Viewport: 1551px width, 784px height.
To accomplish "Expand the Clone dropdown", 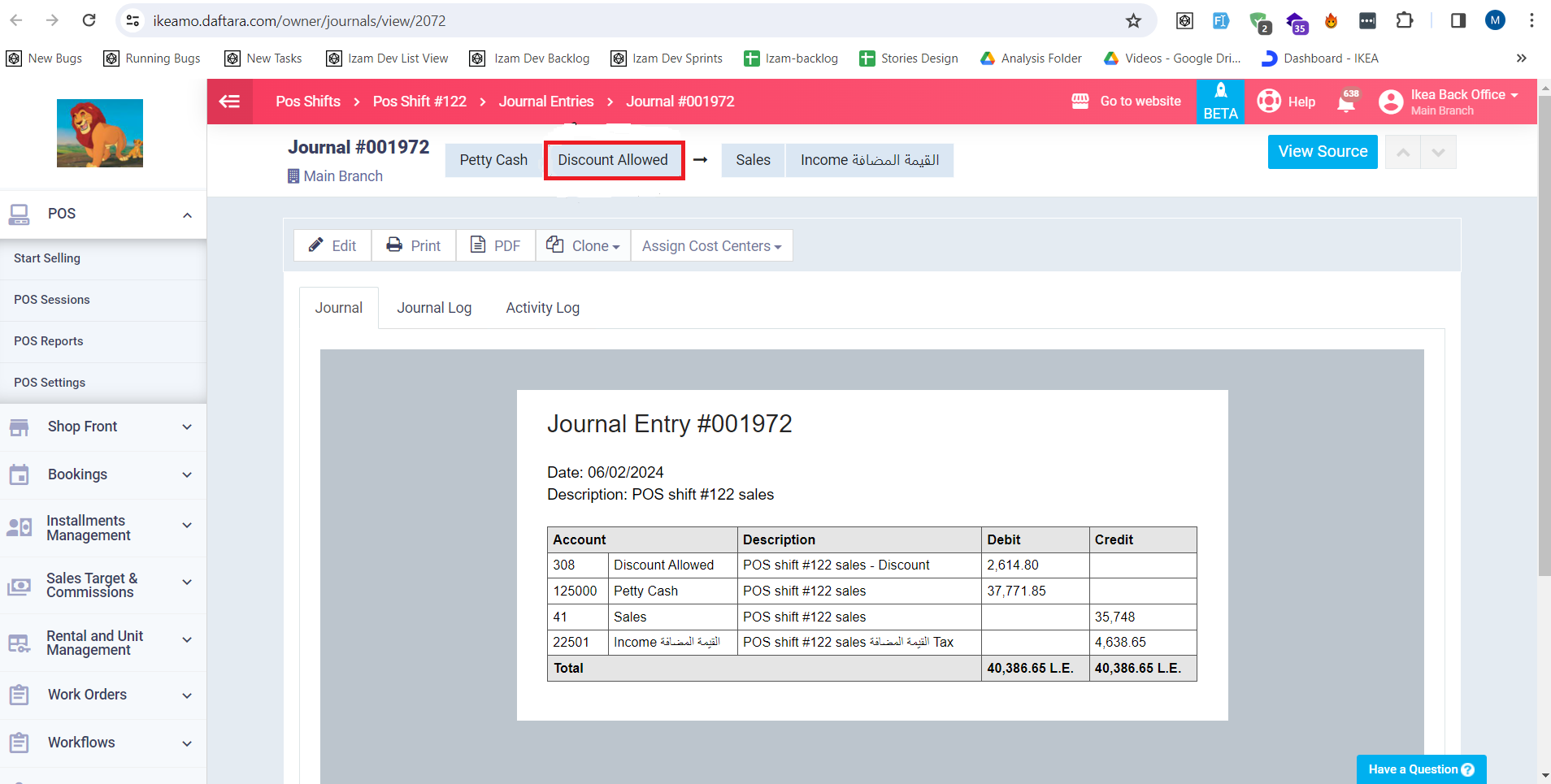I will 584,246.
